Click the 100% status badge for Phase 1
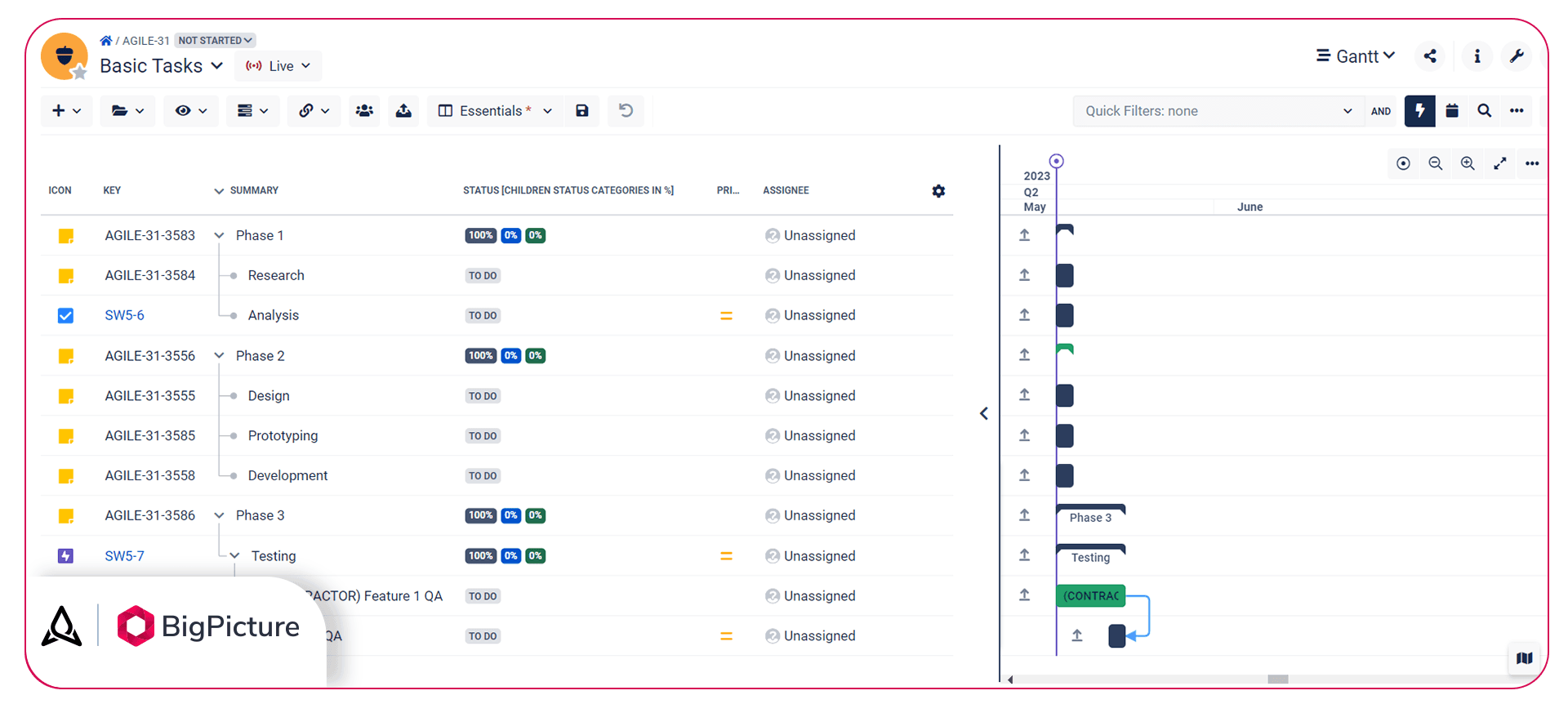This screenshot has width=1568, height=704. (x=481, y=235)
